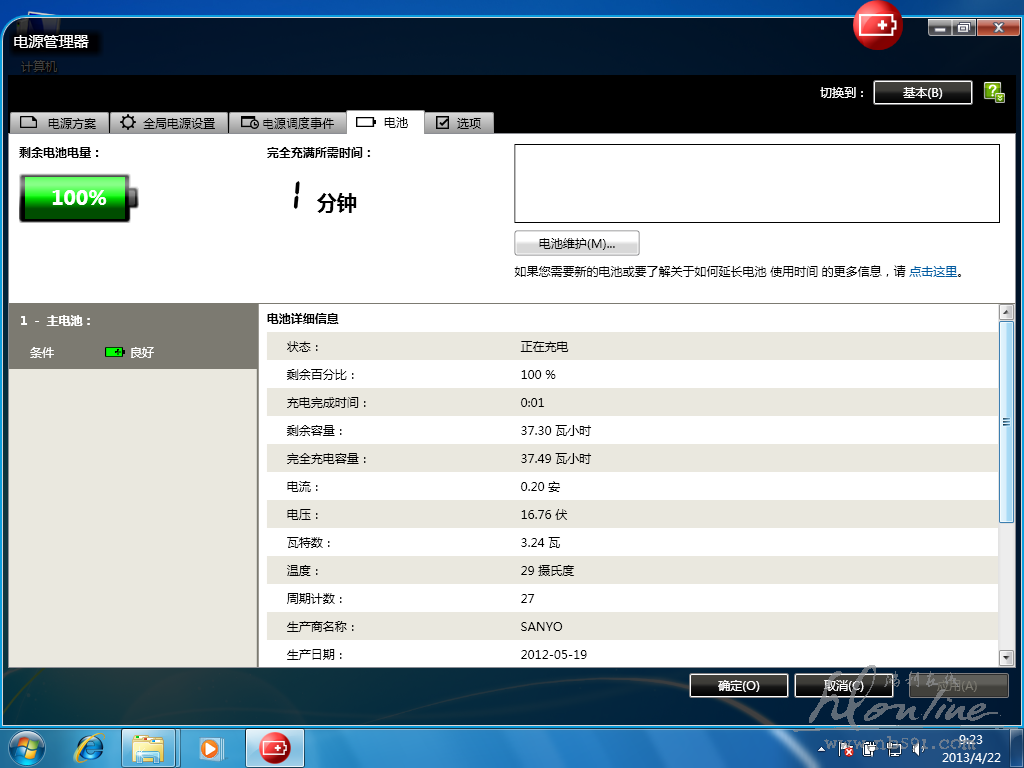Show hidden tray icons arrow

[x=821, y=749]
